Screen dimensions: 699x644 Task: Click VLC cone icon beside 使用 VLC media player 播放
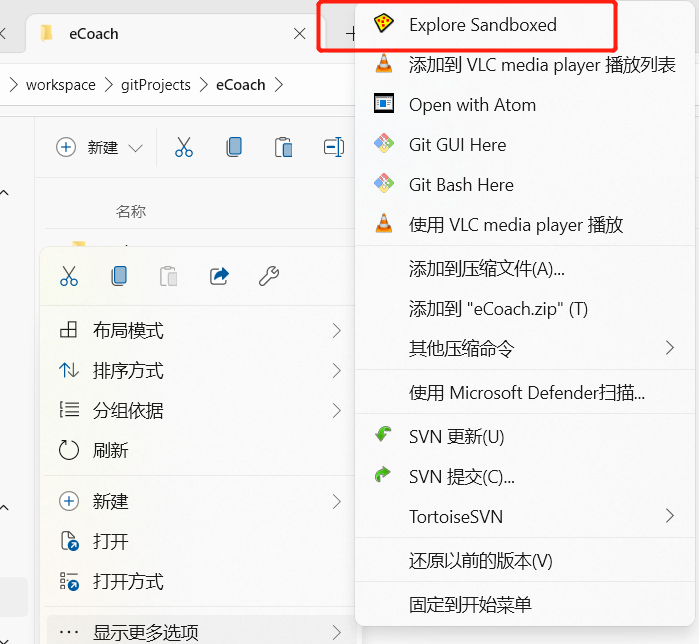[384, 223]
